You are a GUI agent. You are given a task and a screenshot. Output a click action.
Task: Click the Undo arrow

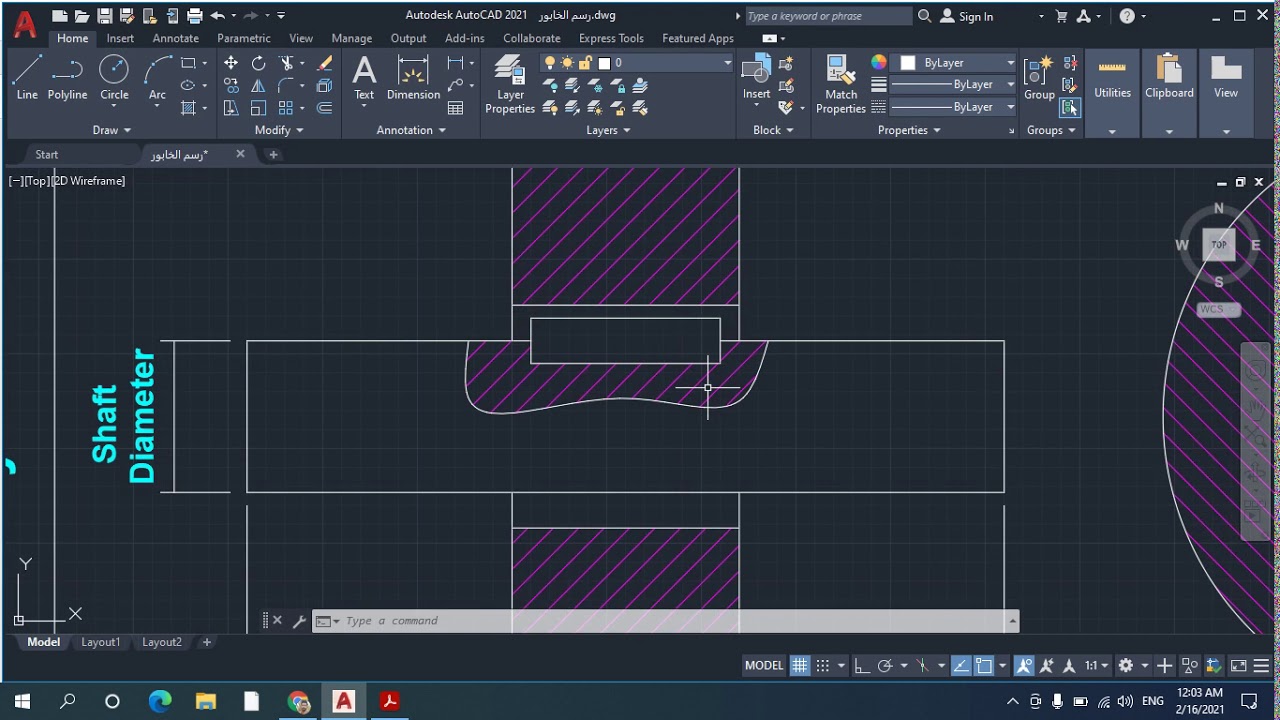point(217,16)
